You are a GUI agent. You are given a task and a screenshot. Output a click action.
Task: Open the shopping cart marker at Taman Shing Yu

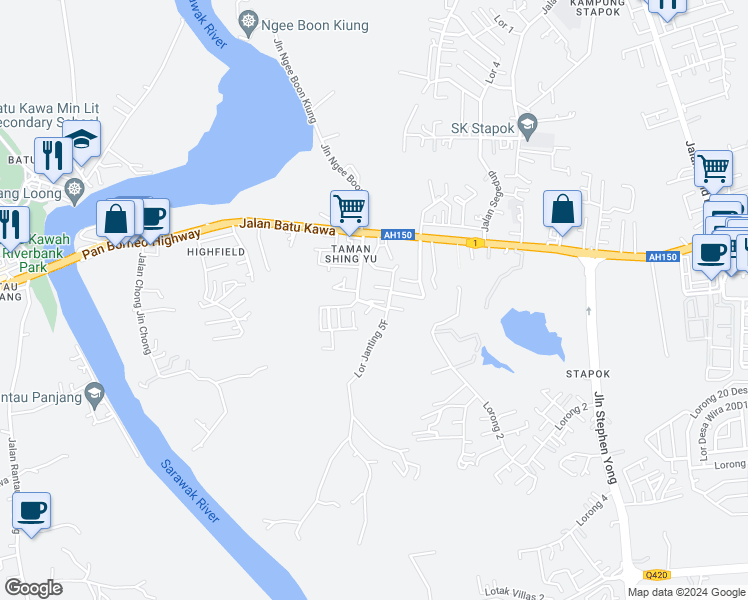click(x=350, y=210)
